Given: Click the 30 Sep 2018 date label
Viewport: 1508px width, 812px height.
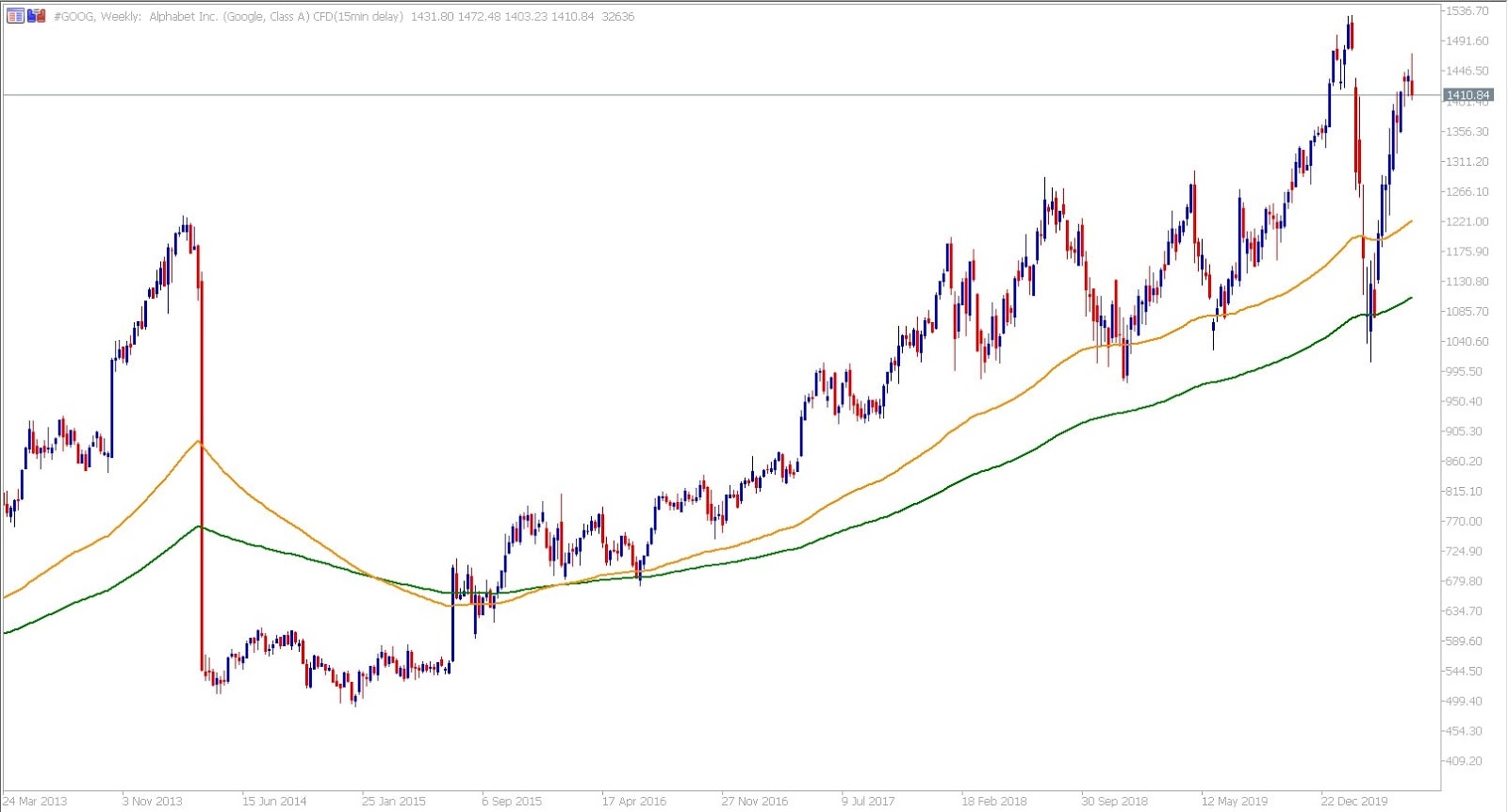Looking at the screenshot, I should click(1115, 802).
